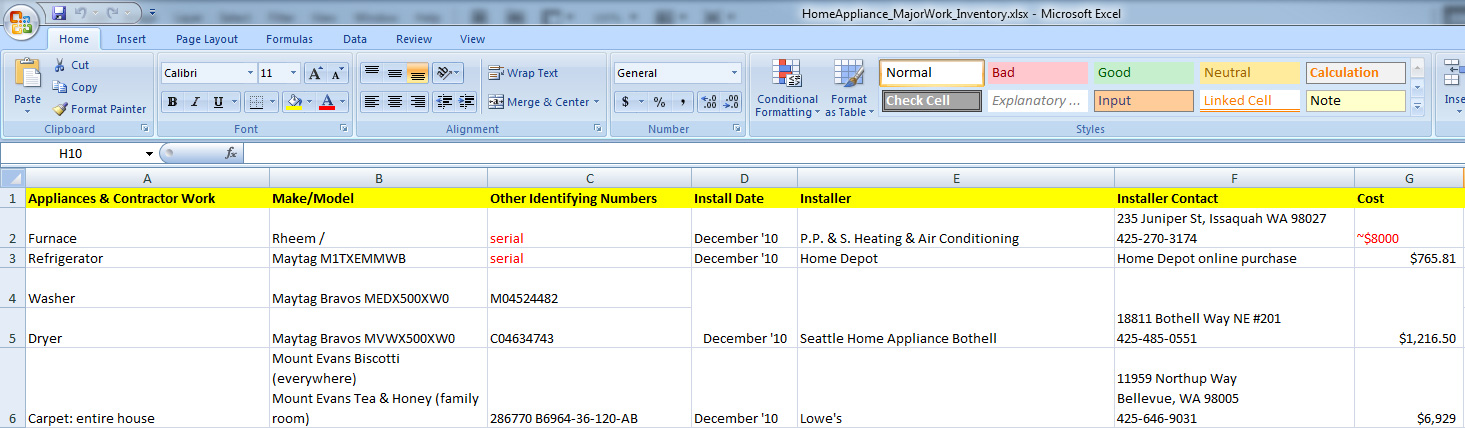The height and width of the screenshot is (428, 1465).
Task: Open the View tab
Action: point(472,39)
